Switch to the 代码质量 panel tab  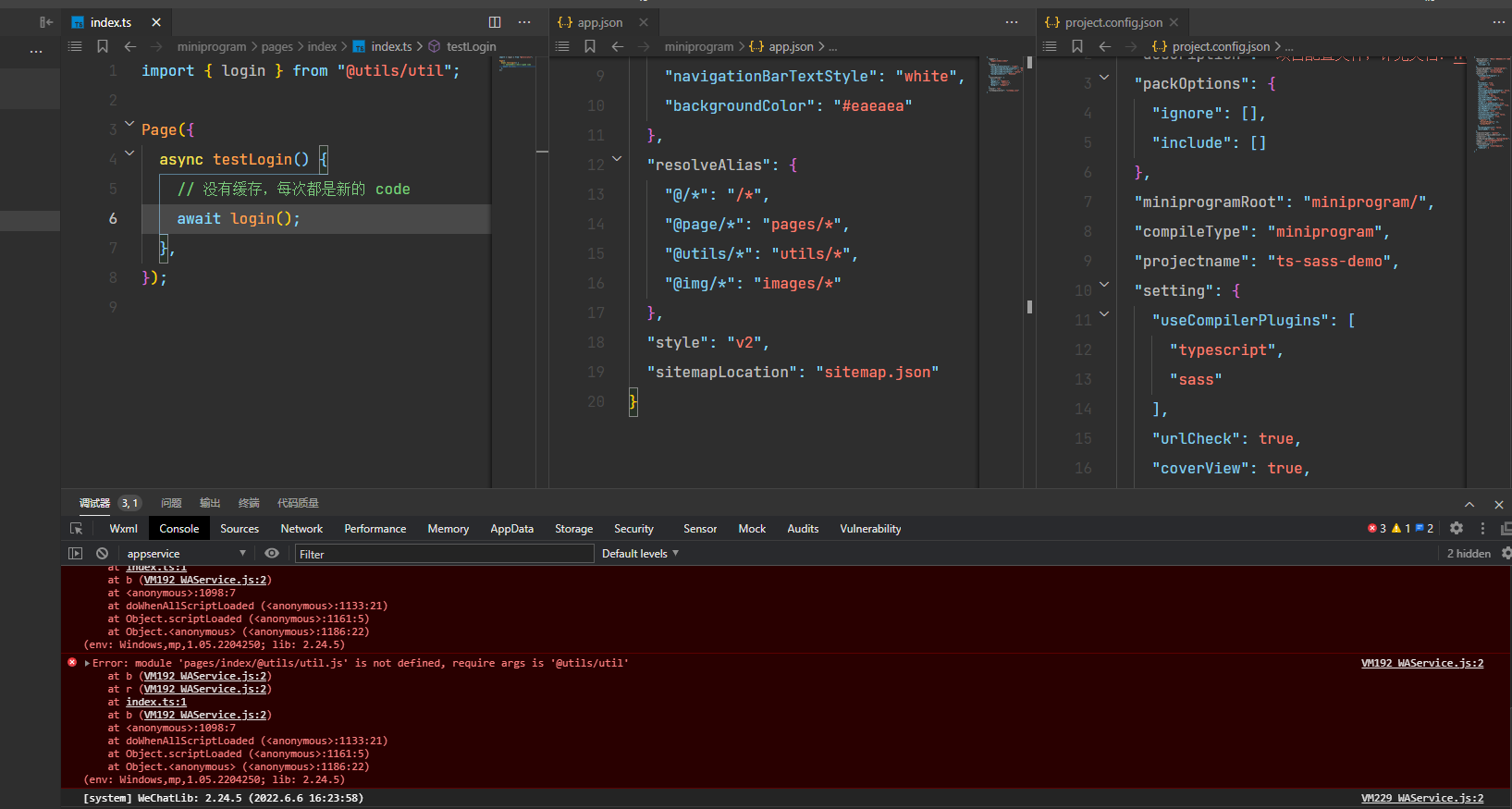pos(298,504)
